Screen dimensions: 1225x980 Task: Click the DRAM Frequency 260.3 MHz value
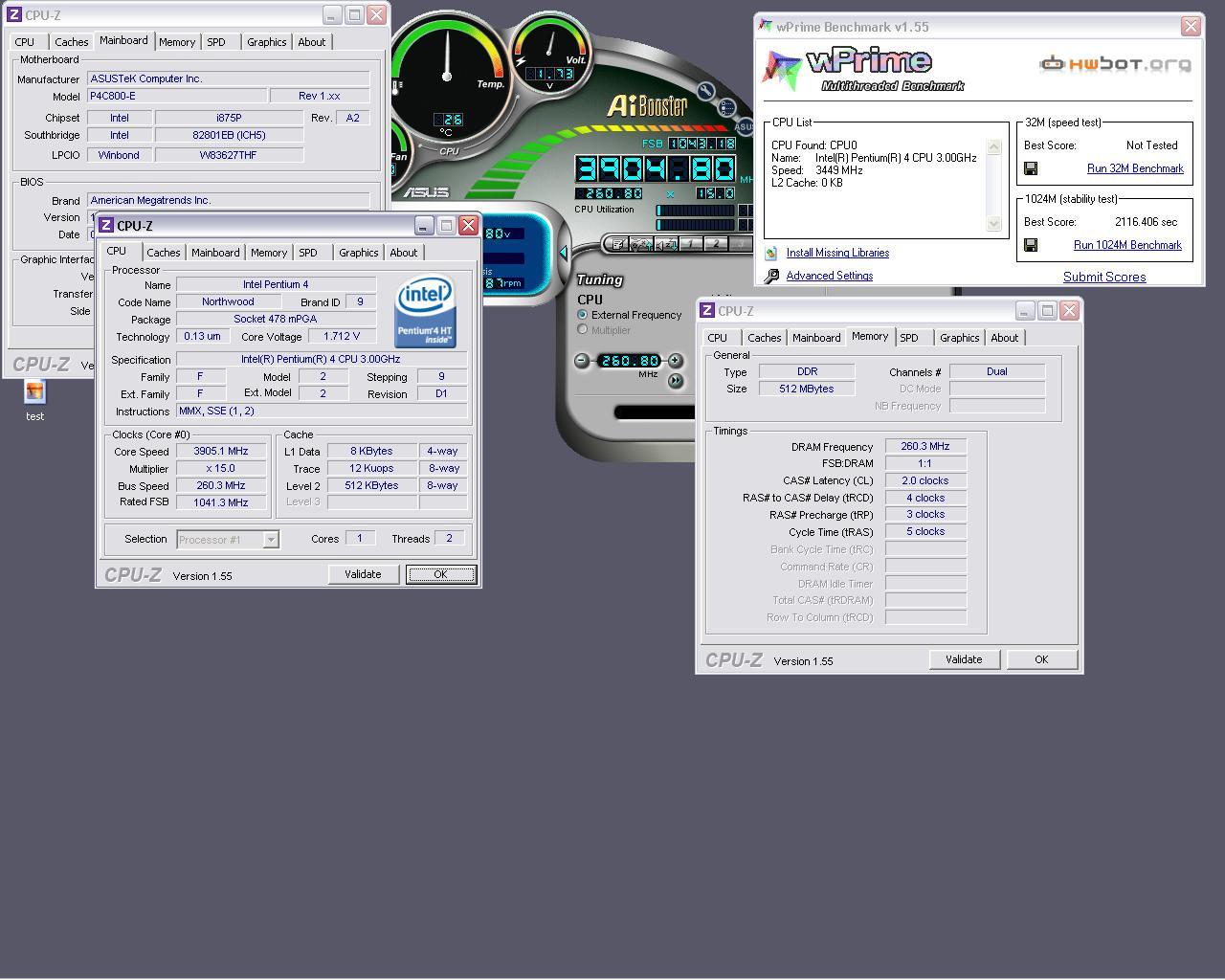tap(925, 446)
